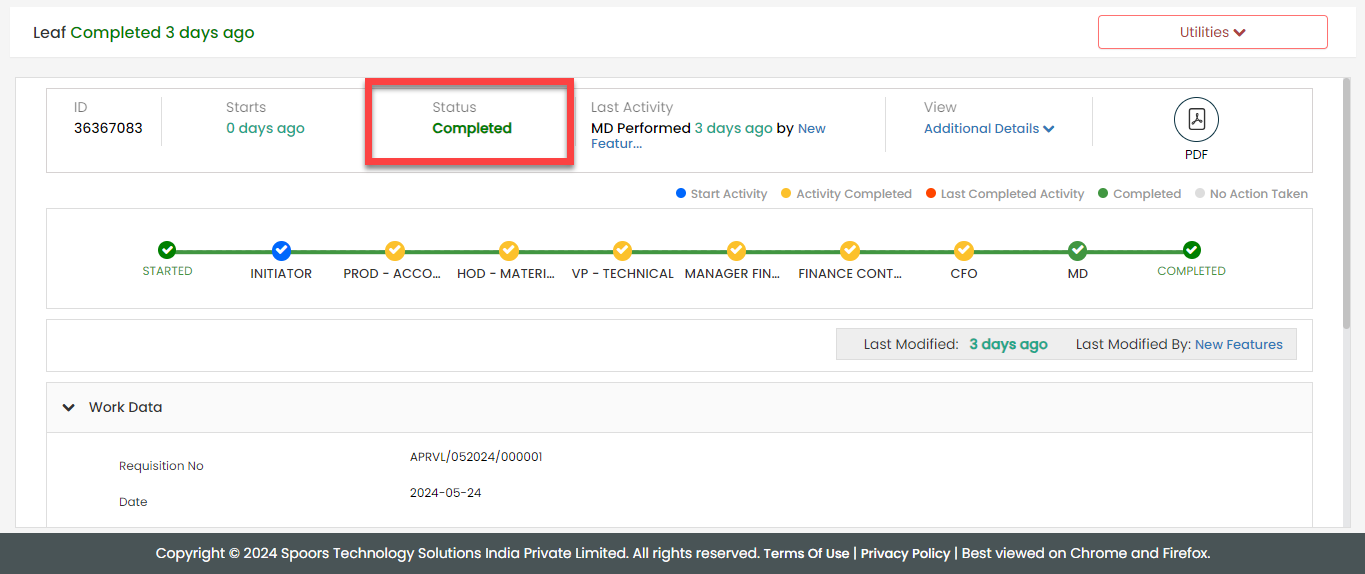Click the final COMPLETED step icon
1365x574 pixels.
[x=1191, y=250]
